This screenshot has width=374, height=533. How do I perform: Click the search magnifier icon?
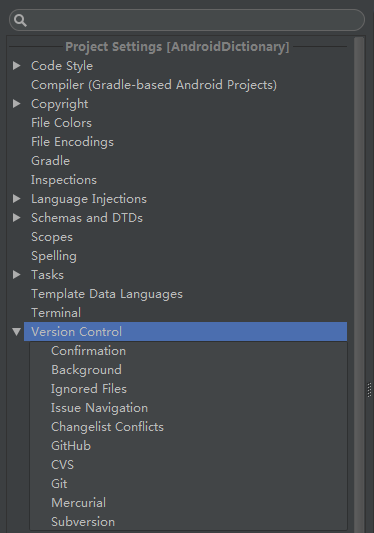[x=20, y=20]
